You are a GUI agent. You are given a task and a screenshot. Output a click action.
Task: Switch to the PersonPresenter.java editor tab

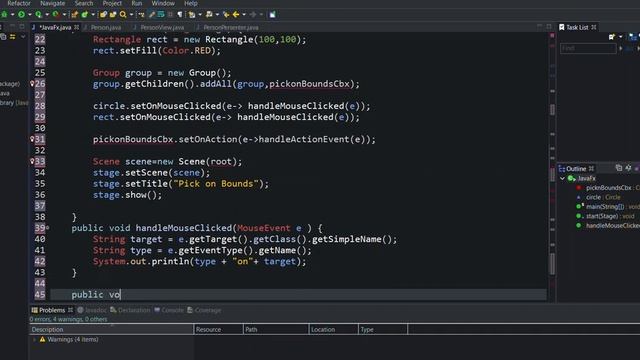point(231,28)
